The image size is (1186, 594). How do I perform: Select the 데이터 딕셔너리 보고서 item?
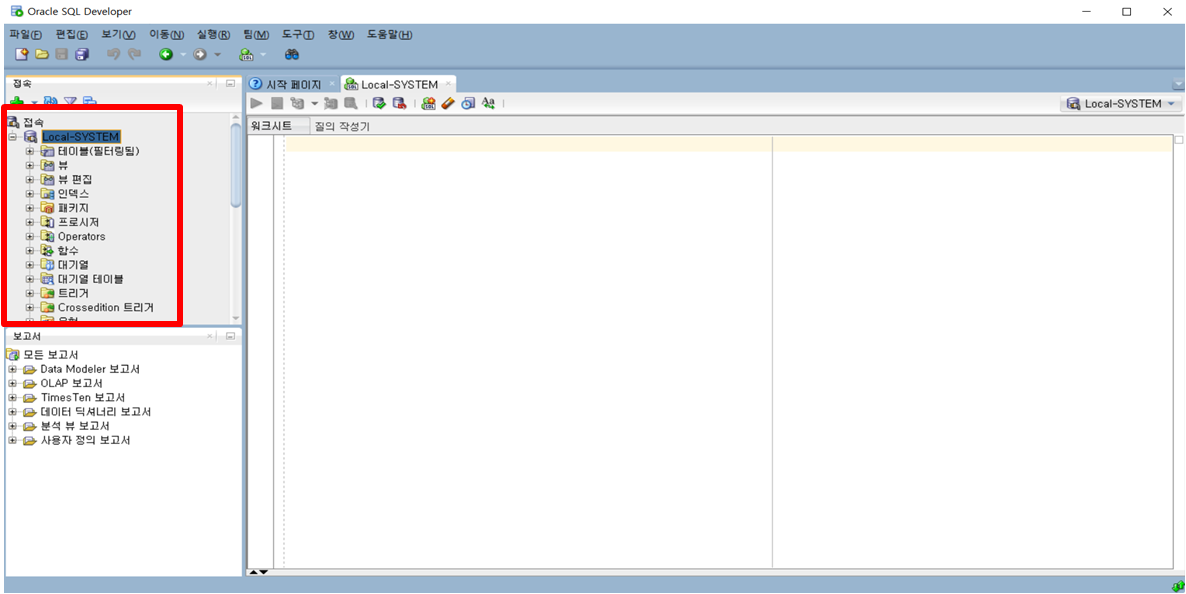pyautogui.click(x=96, y=412)
